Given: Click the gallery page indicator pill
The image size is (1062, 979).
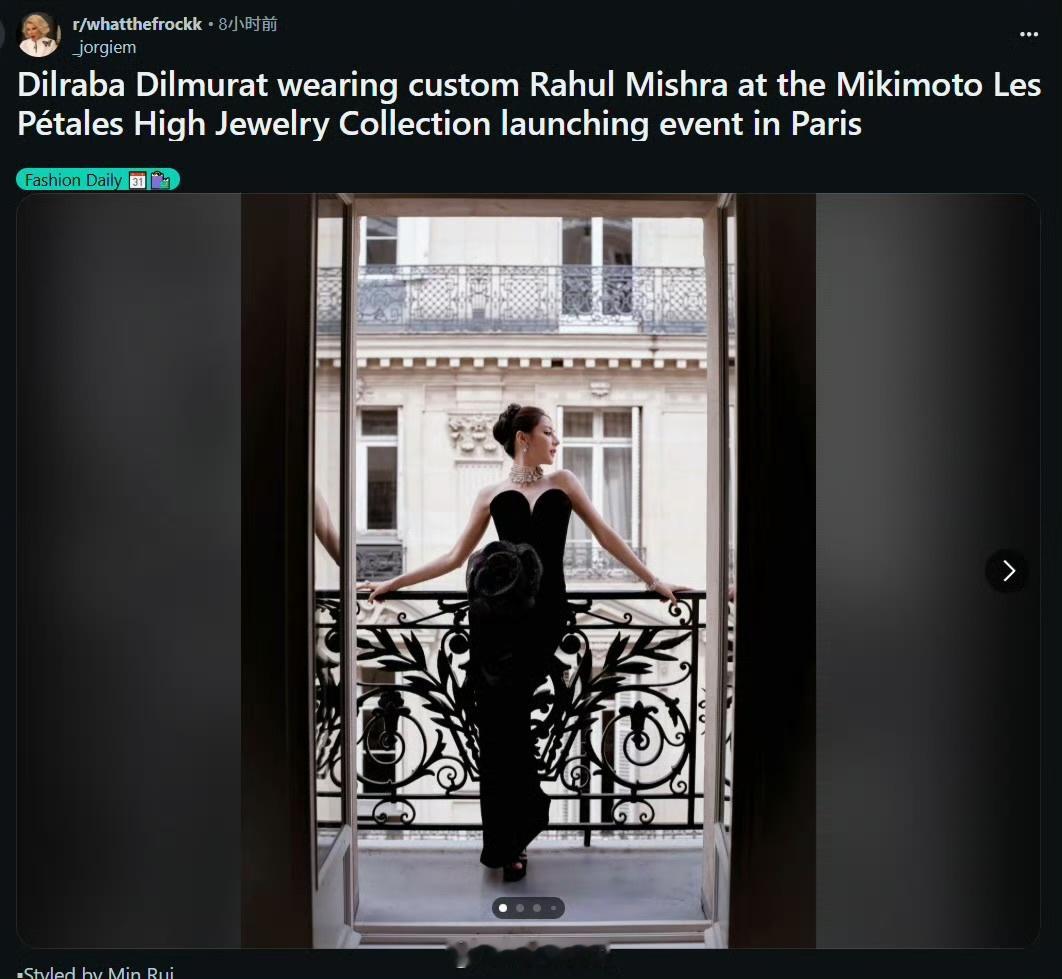Looking at the screenshot, I should (528, 908).
